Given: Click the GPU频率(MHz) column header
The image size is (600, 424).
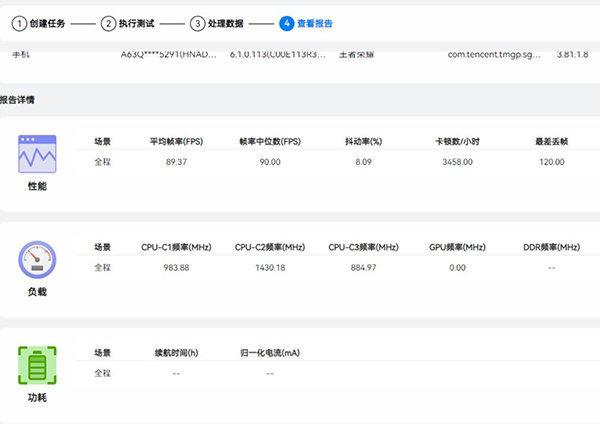Looking at the screenshot, I should tap(457, 247).
